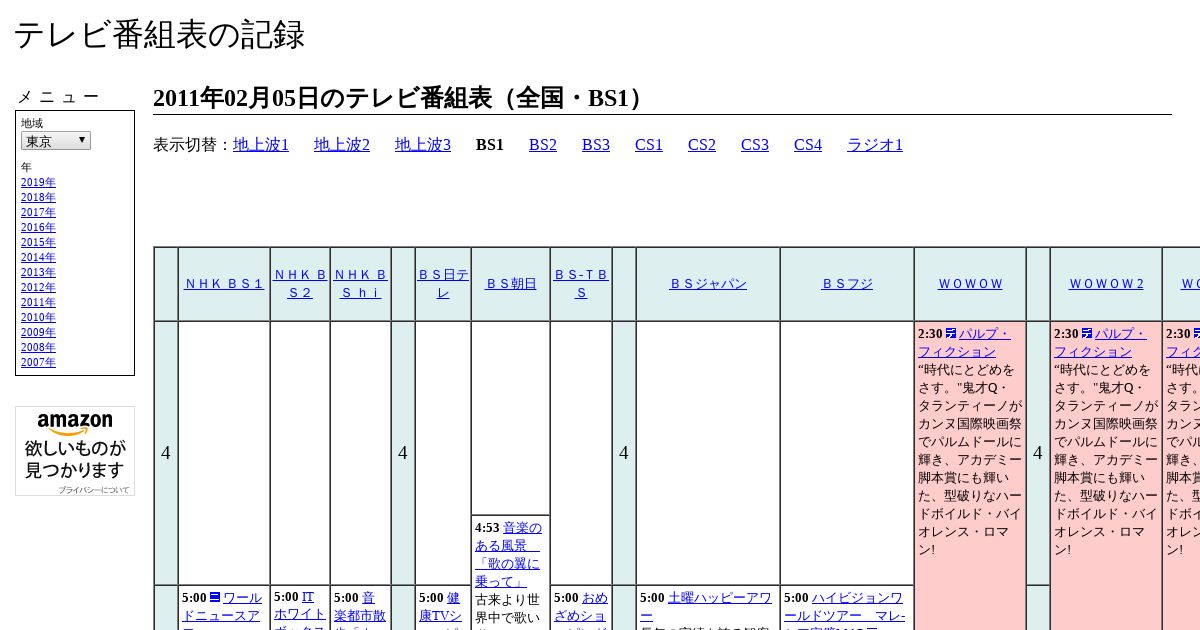Open 音楽のある風景 program at 4:53

508,555
